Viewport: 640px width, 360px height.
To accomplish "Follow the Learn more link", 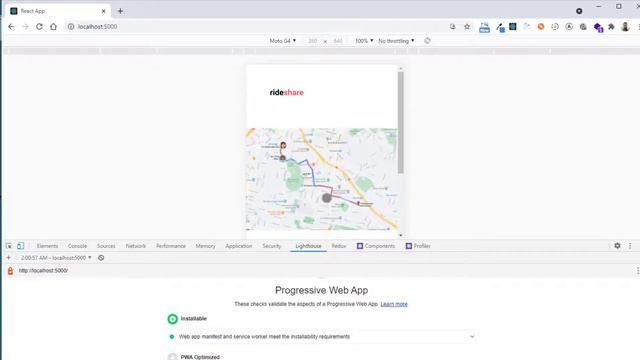I will (x=394, y=304).
